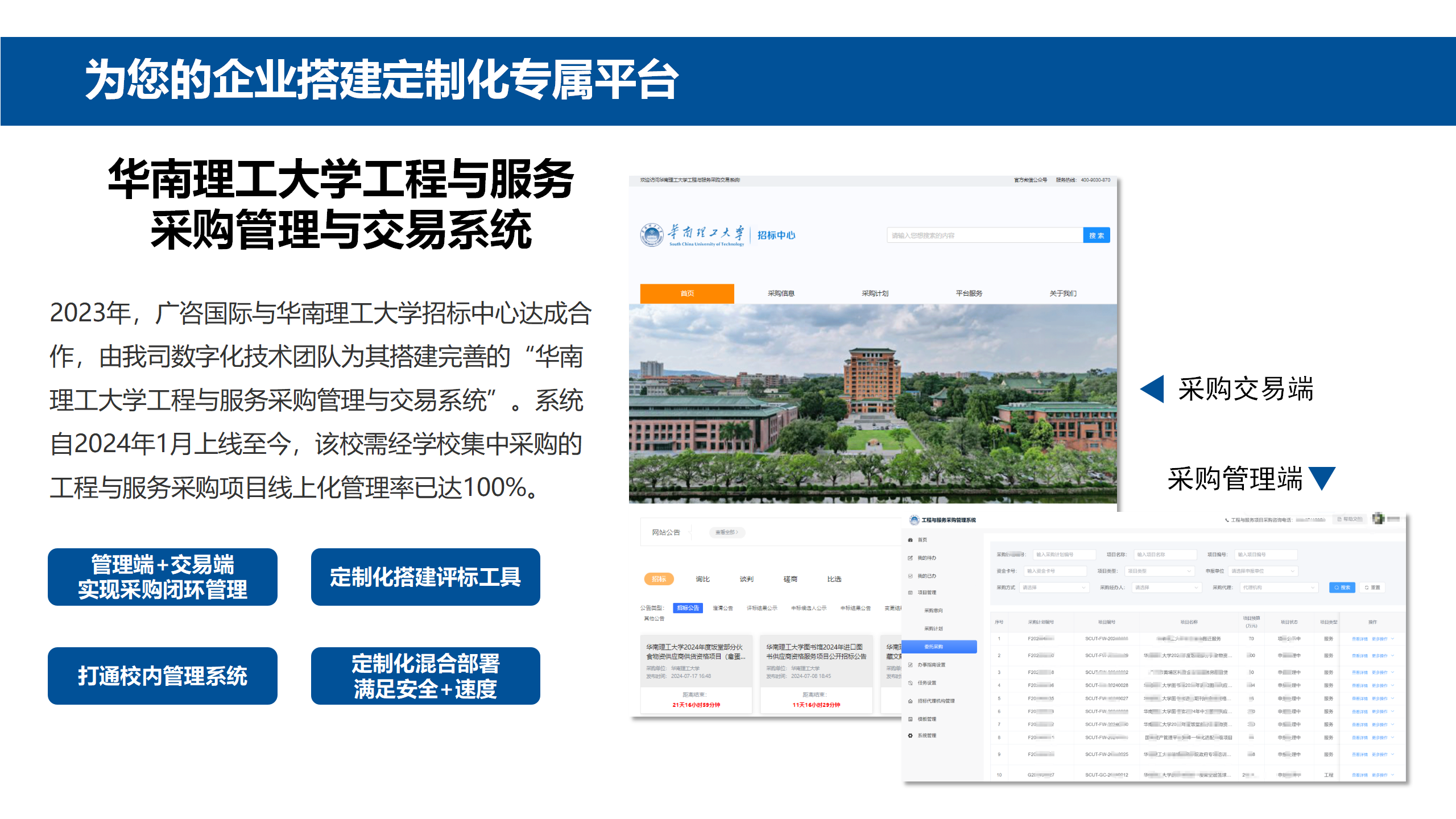Image resolution: width=1456 pixels, height=819 pixels.
Task: Select the 我的已办 envelope icon
Action: (x=910, y=576)
